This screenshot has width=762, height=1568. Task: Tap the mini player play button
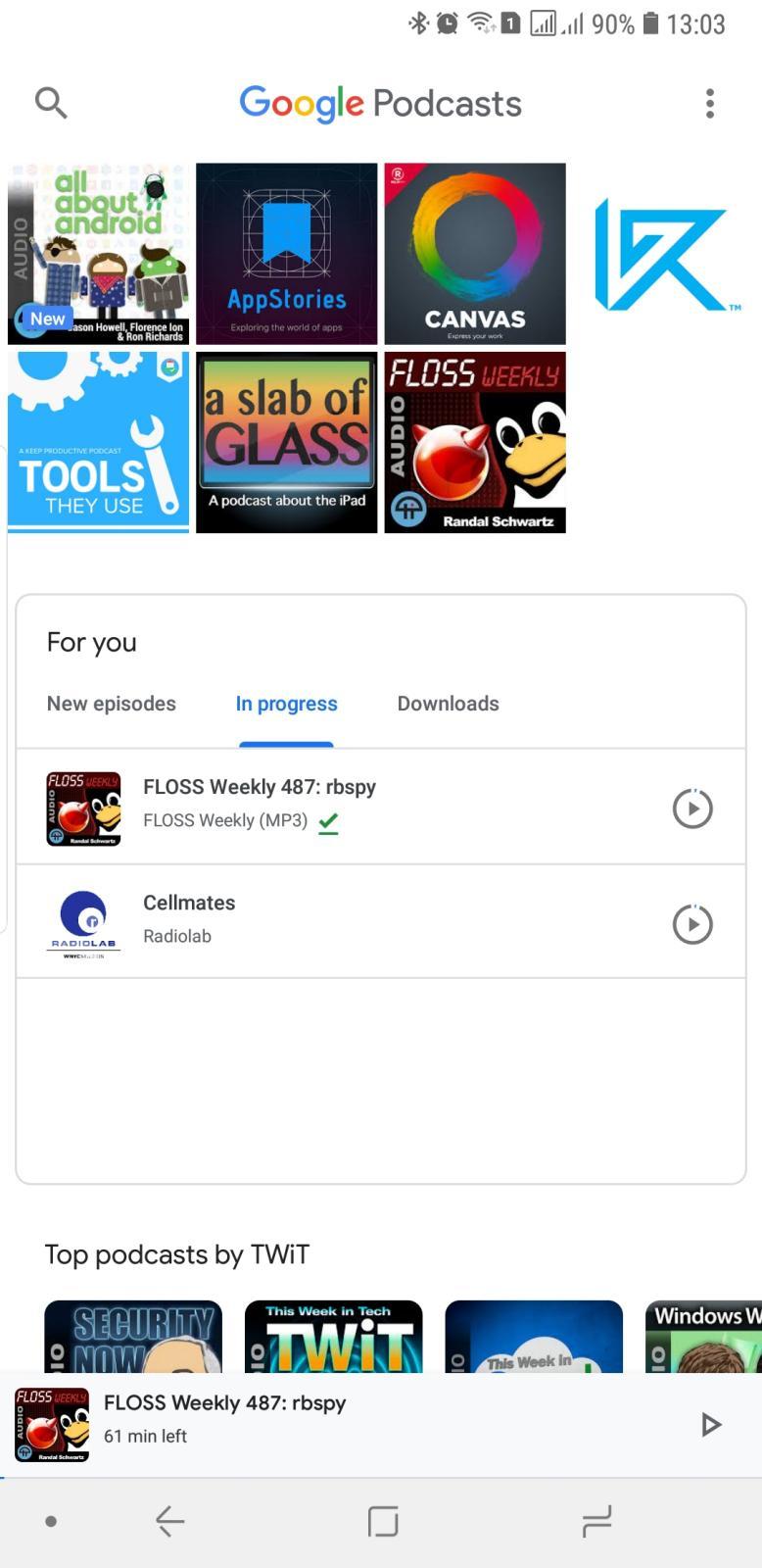(711, 1424)
